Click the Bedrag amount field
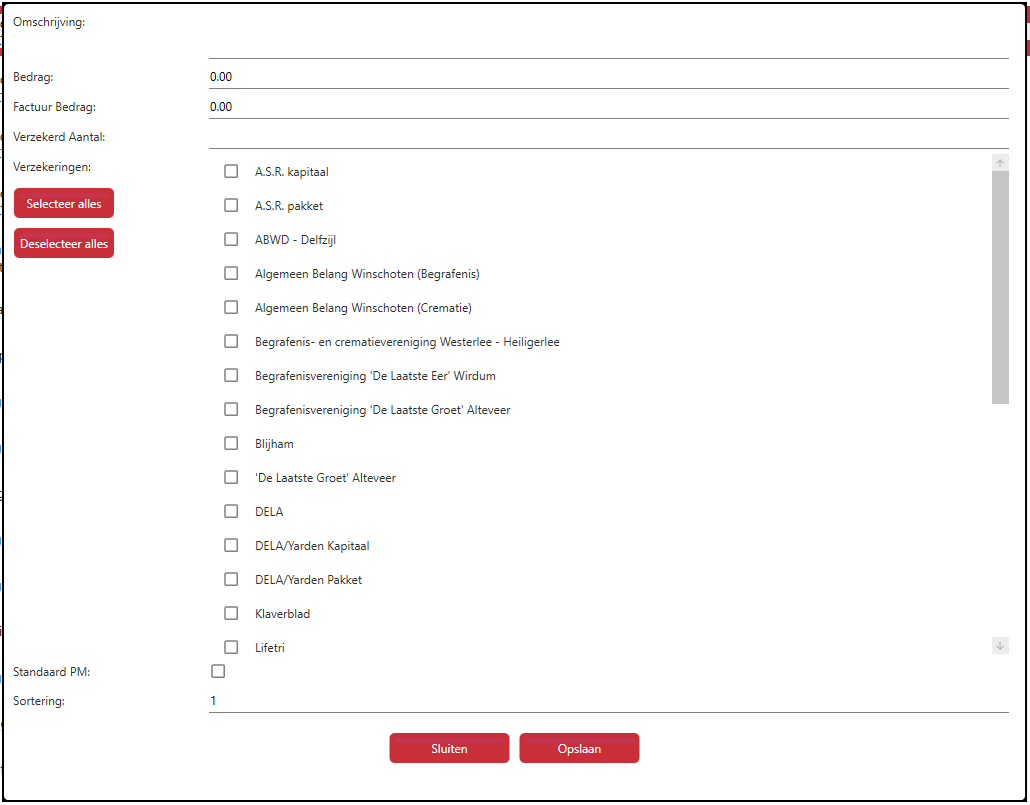Viewport: 1030px width, 805px height. 608,77
